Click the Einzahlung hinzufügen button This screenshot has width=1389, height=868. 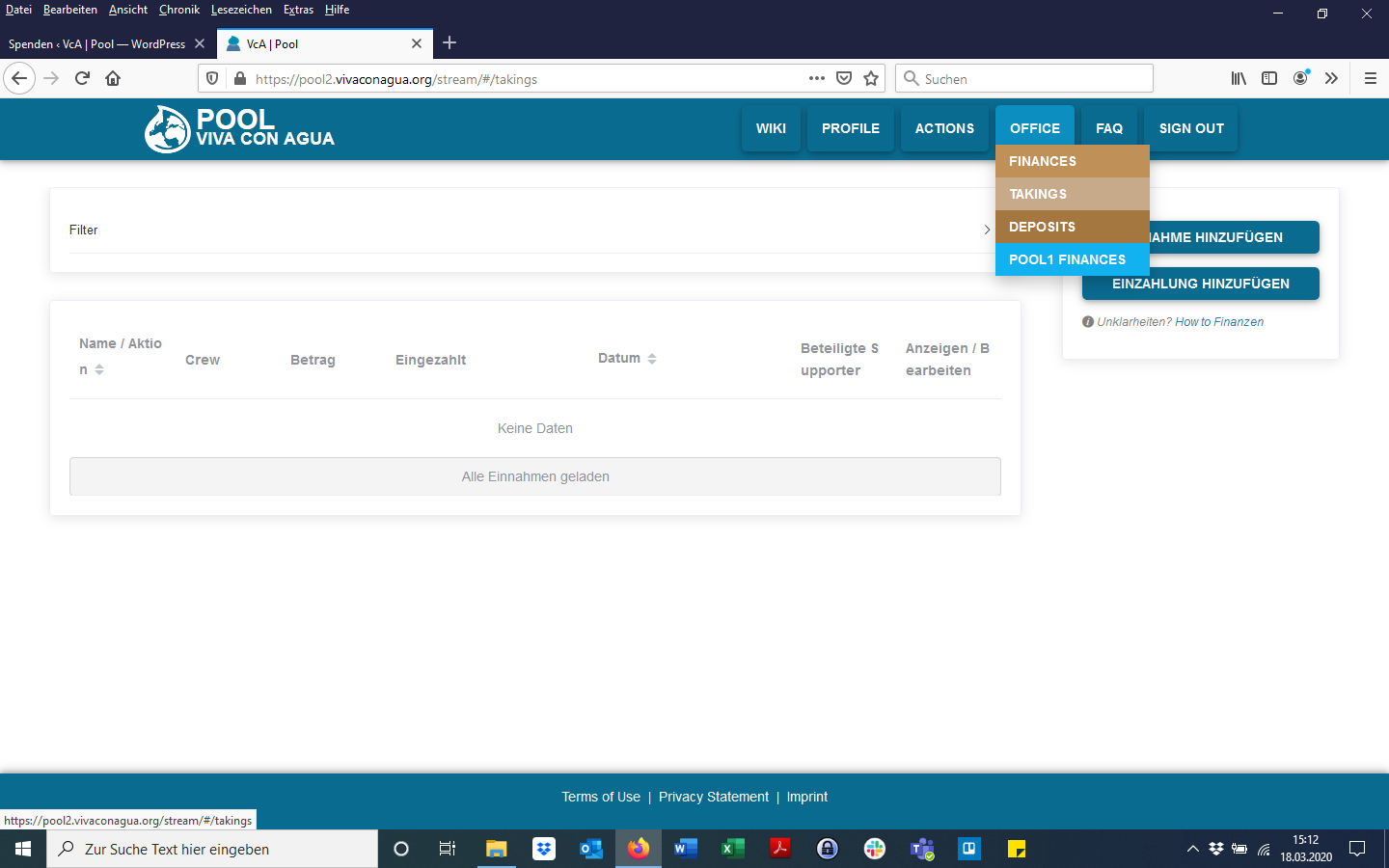point(1200,284)
